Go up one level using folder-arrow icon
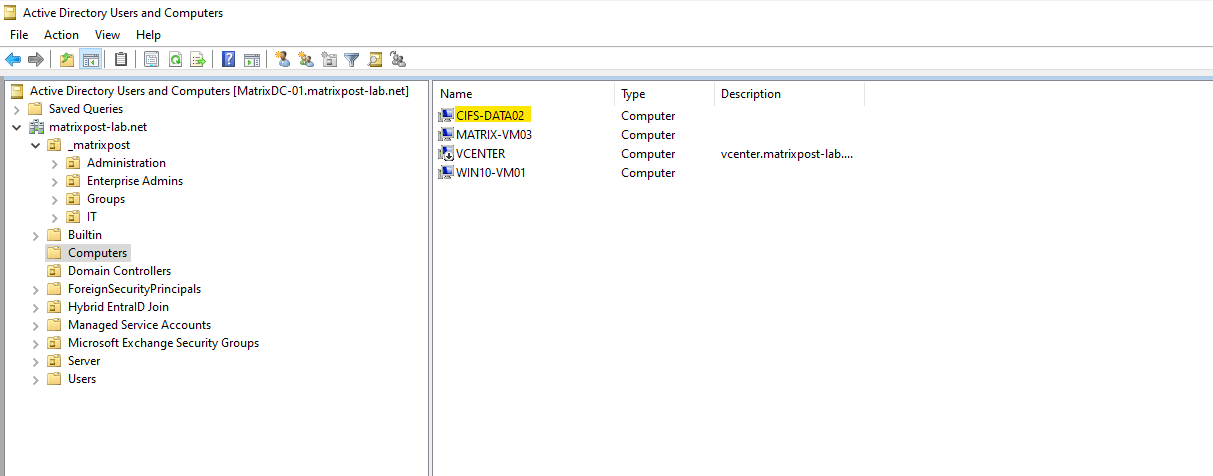 coord(67,60)
